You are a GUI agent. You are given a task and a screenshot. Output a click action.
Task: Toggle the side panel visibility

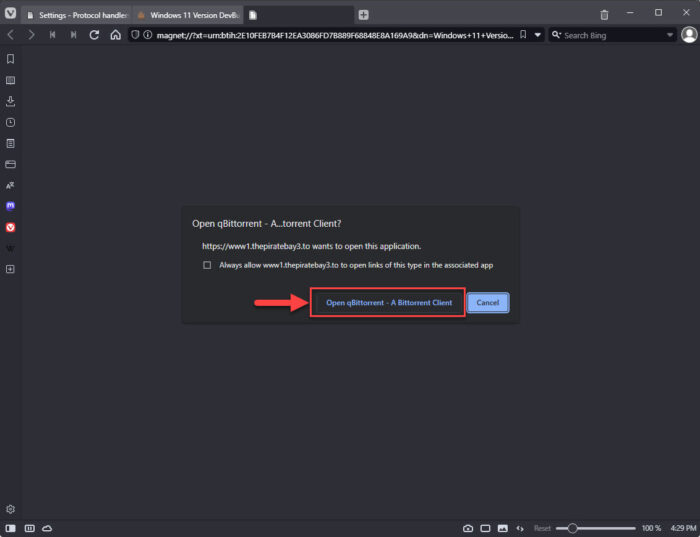click(x=10, y=528)
